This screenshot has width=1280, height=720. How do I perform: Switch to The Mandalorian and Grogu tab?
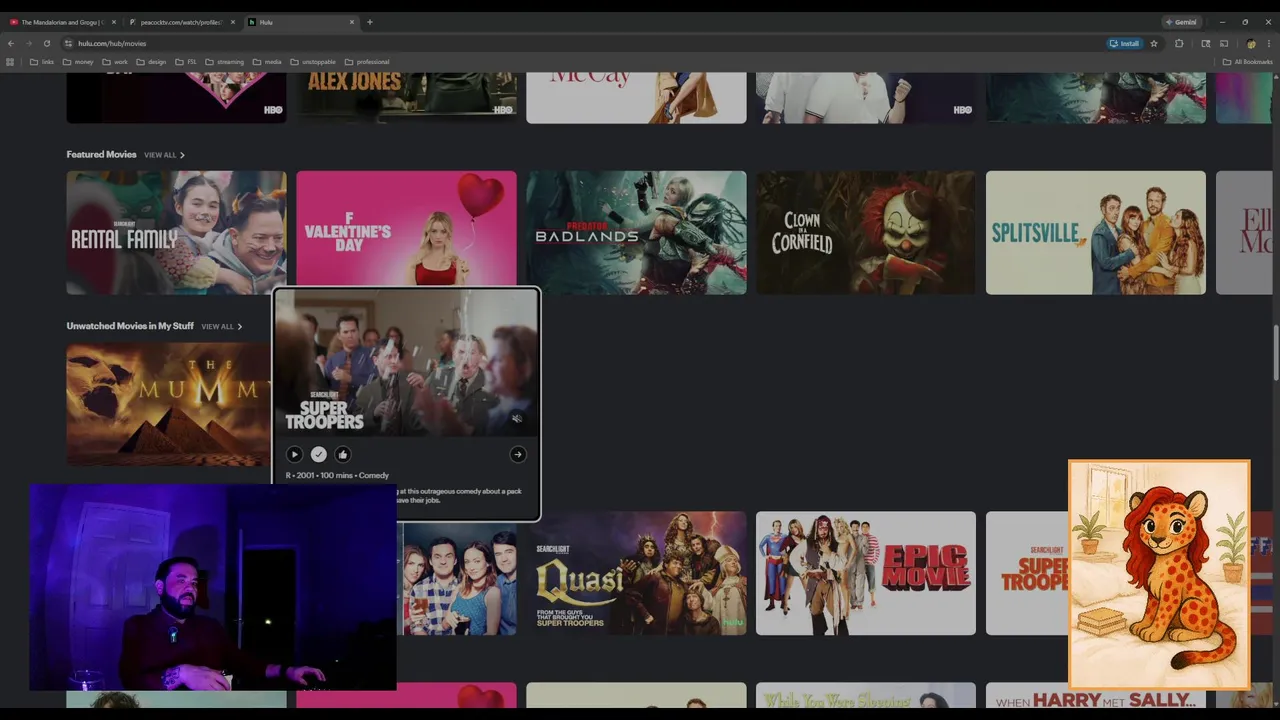coord(62,22)
